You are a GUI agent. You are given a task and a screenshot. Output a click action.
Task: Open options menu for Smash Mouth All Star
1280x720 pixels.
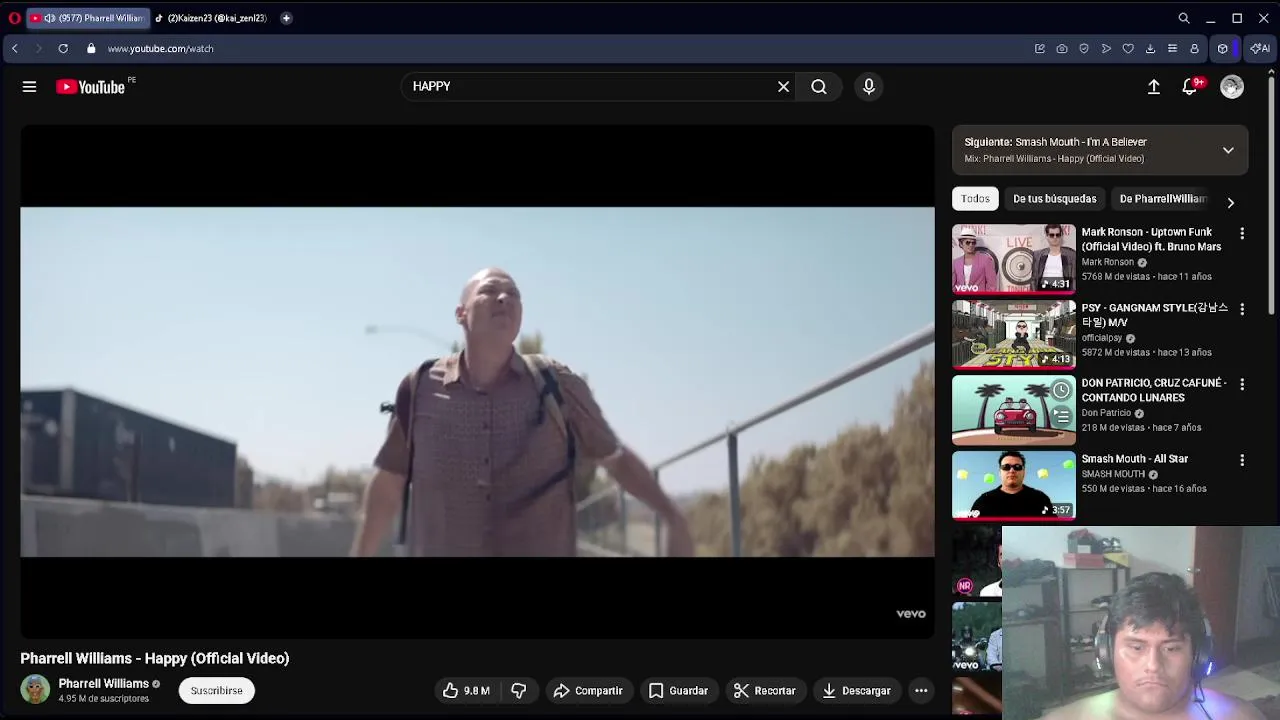click(1242, 461)
